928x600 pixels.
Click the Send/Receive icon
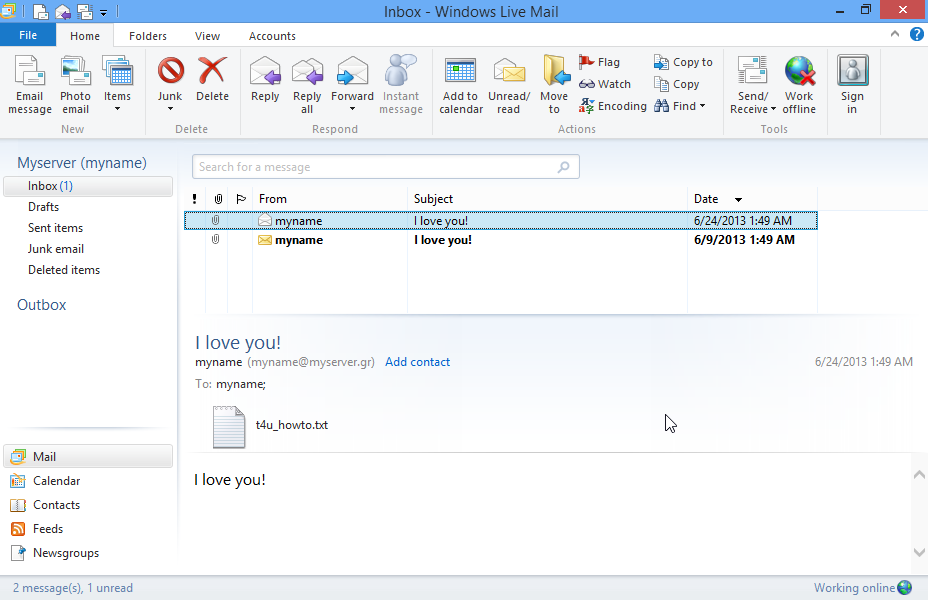click(x=752, y=71)
